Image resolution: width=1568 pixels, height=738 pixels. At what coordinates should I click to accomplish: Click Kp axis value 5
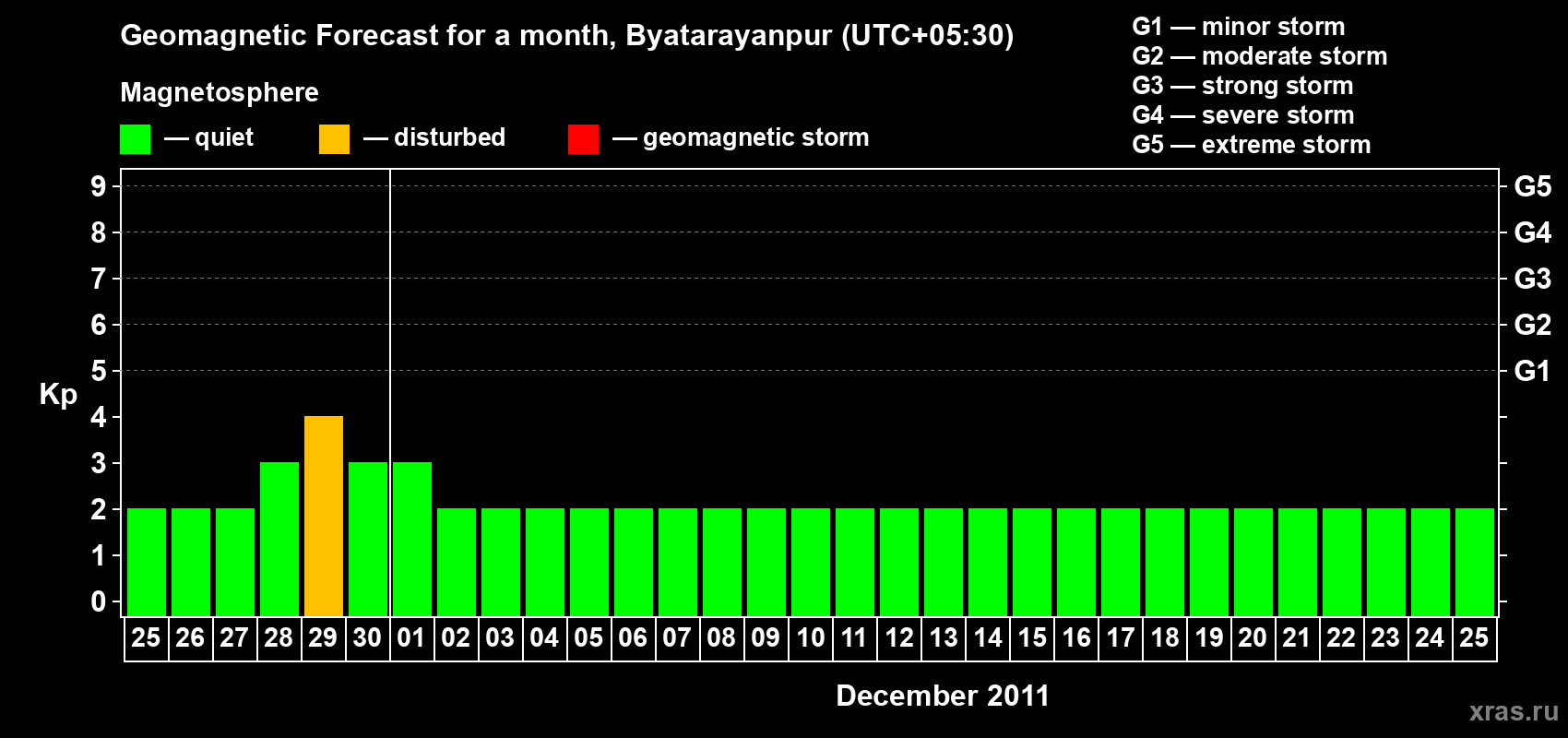click(99, 371)
